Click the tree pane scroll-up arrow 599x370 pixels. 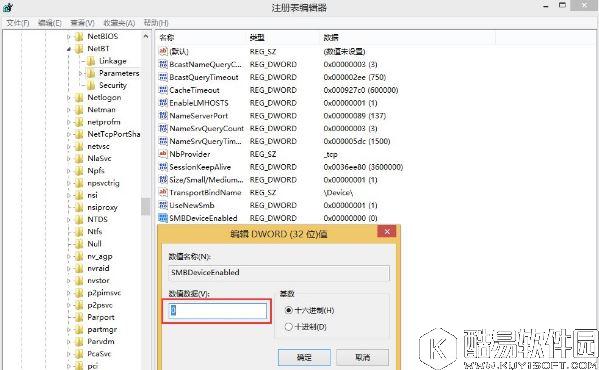pyautogui.click(x=146, y=36)
